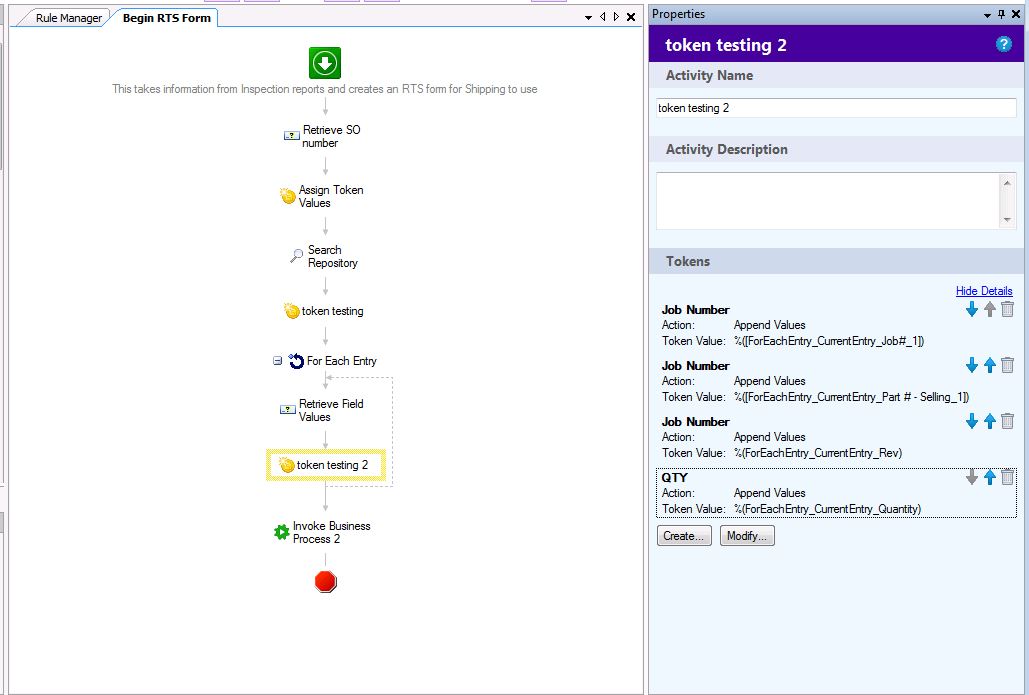Select the Retrieve Field Values activity
This screenshot has width=1029, height=695.
323,410
